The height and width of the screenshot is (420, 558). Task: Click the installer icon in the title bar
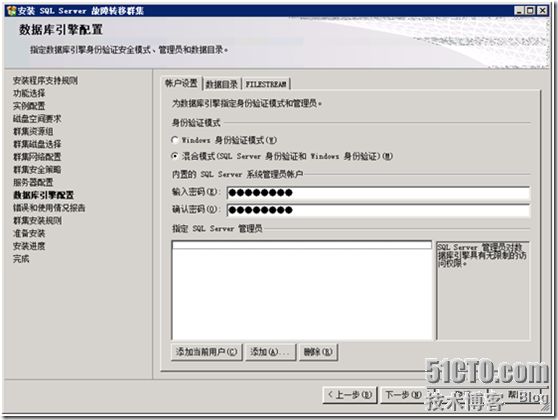click(x=11, y=11)
